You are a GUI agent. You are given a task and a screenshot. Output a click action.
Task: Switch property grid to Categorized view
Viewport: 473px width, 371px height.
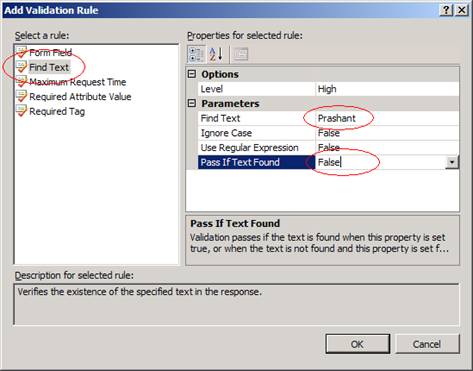coord(196,54)
